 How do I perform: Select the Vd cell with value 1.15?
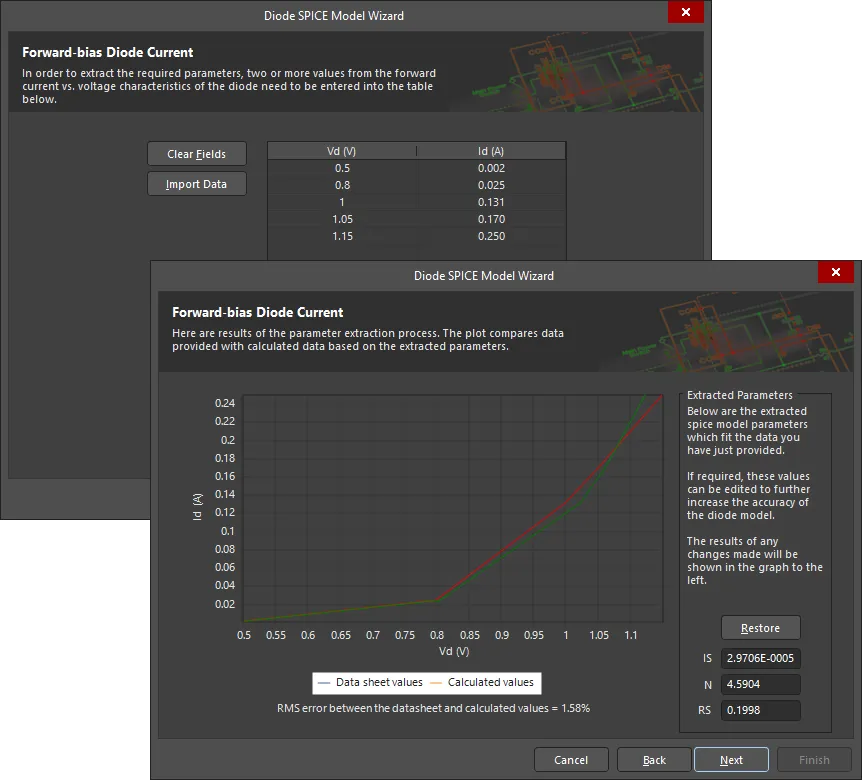342,236
